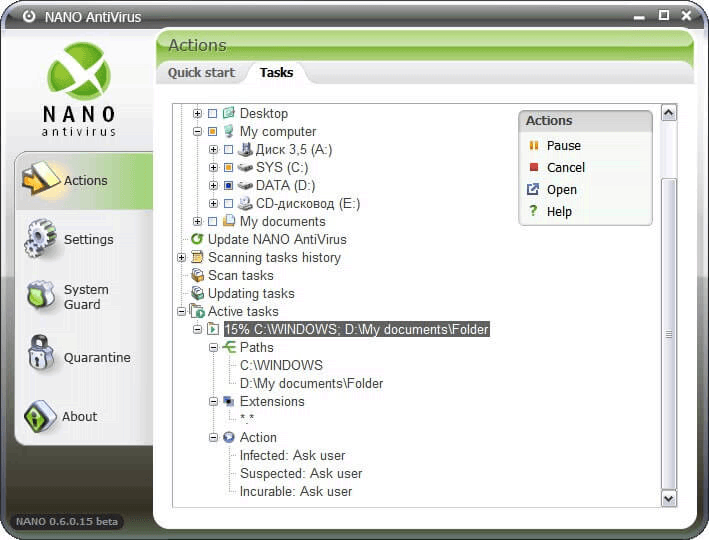The height and width of the screenshot is (540, 709).
Task: Expand the Desktop node
Action: (x=197, y=113)
